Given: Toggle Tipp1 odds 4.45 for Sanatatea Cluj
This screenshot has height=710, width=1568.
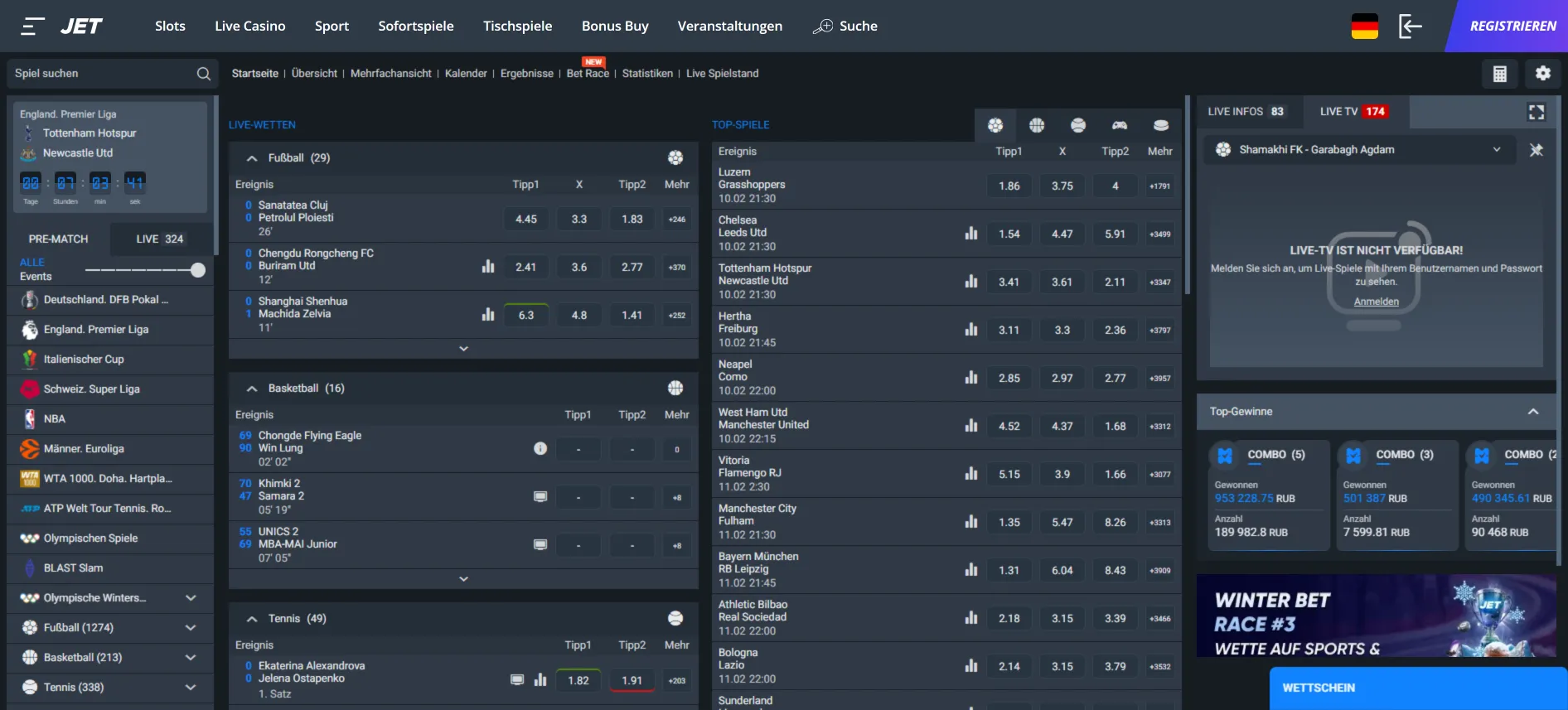Looking at the screenshot, I should (x=526, y=220).
